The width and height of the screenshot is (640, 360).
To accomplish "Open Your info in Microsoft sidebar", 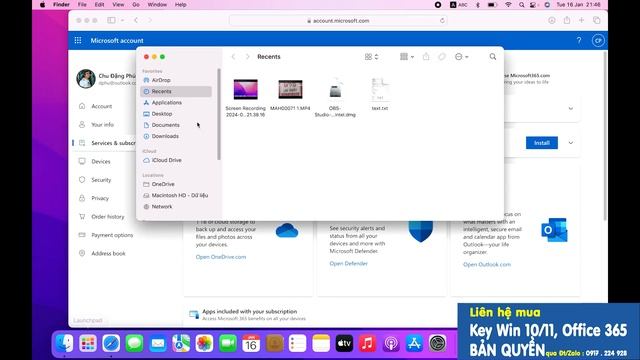I will [102, 124].
